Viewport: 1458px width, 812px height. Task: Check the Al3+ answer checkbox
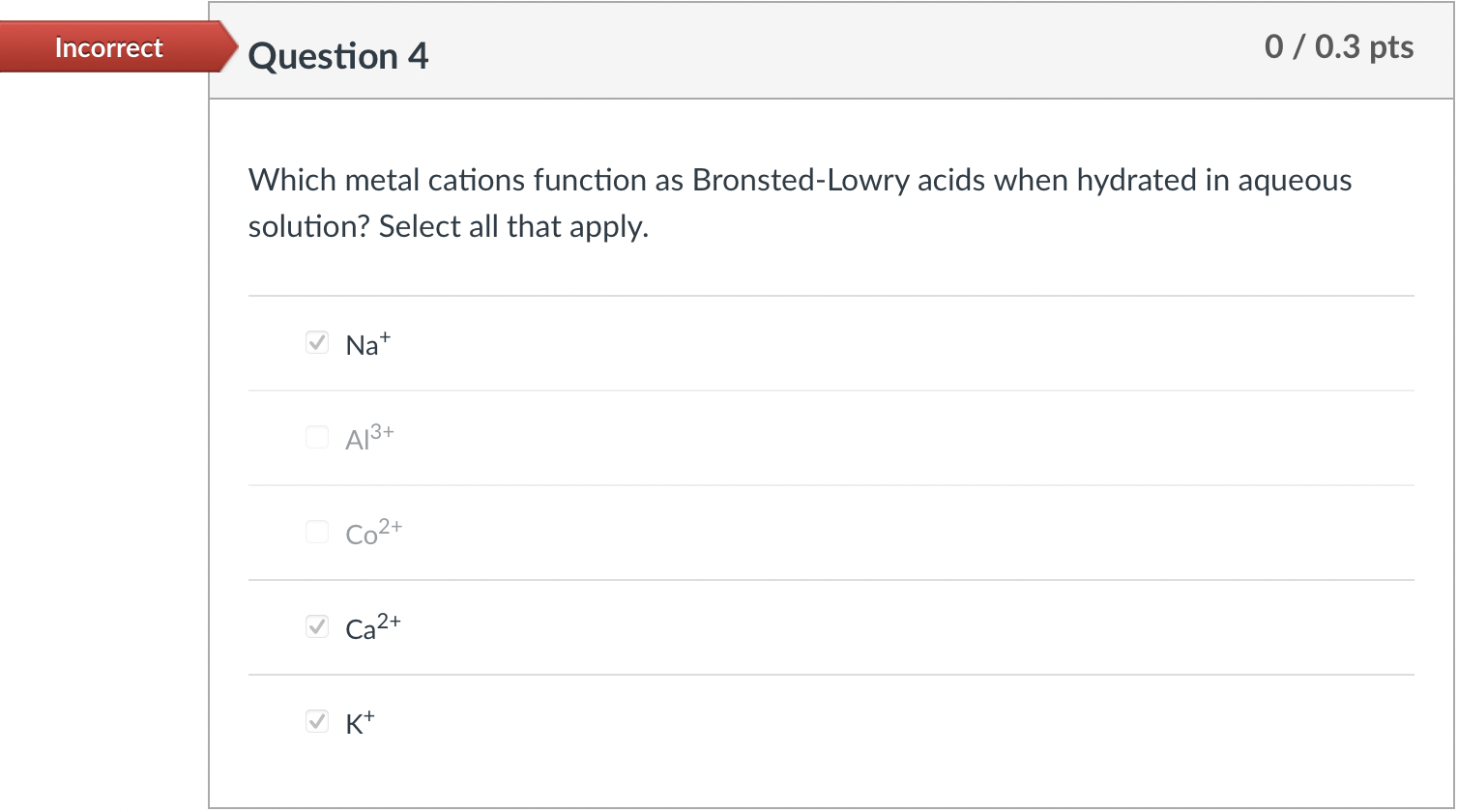[x=316, y=437]
